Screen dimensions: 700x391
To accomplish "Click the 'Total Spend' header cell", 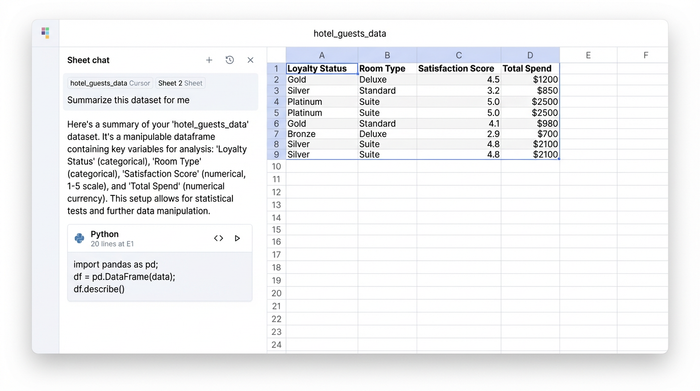I will pos(530,68).
